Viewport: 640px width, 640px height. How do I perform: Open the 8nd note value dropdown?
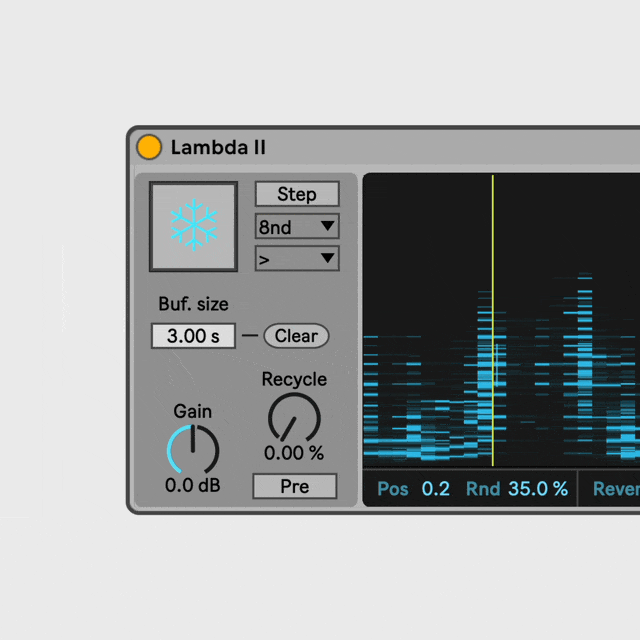[297, 227]
